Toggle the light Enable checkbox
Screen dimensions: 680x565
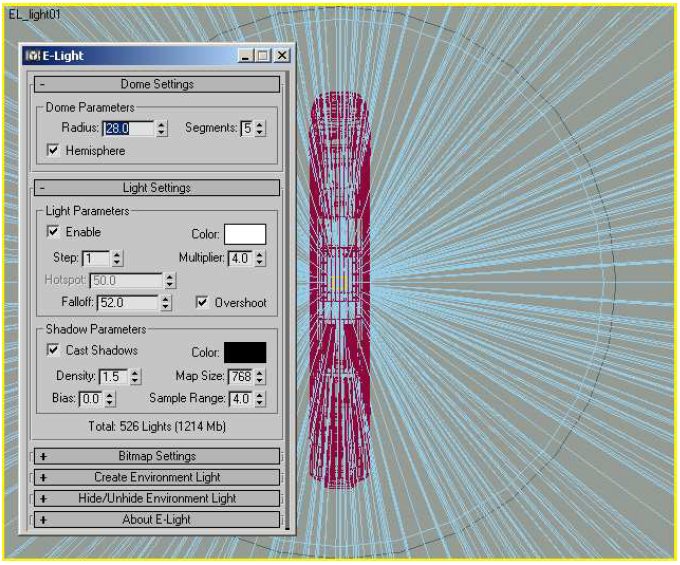(53, 232)
